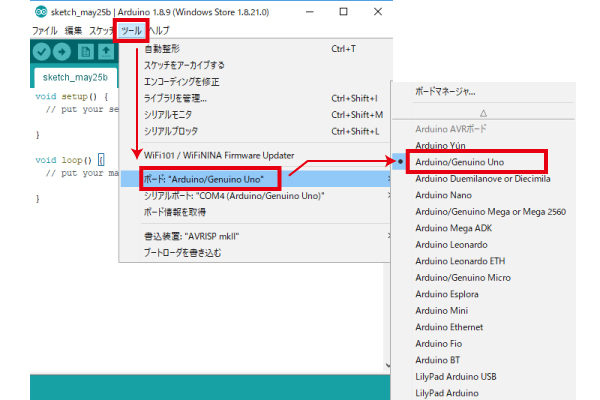Viewport: 600px width, 400px height.
Task: Open ボードマネージャ... from board list
Action: 484,92
